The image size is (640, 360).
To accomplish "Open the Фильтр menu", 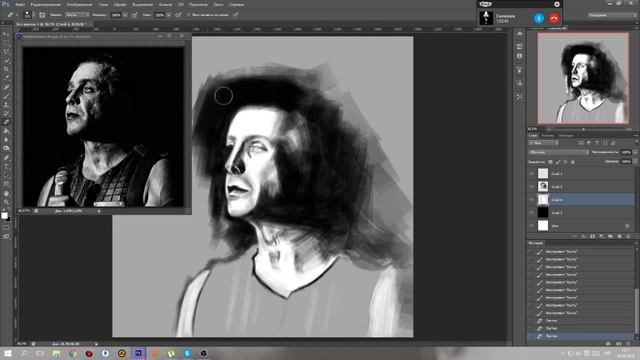I will 165,4.
